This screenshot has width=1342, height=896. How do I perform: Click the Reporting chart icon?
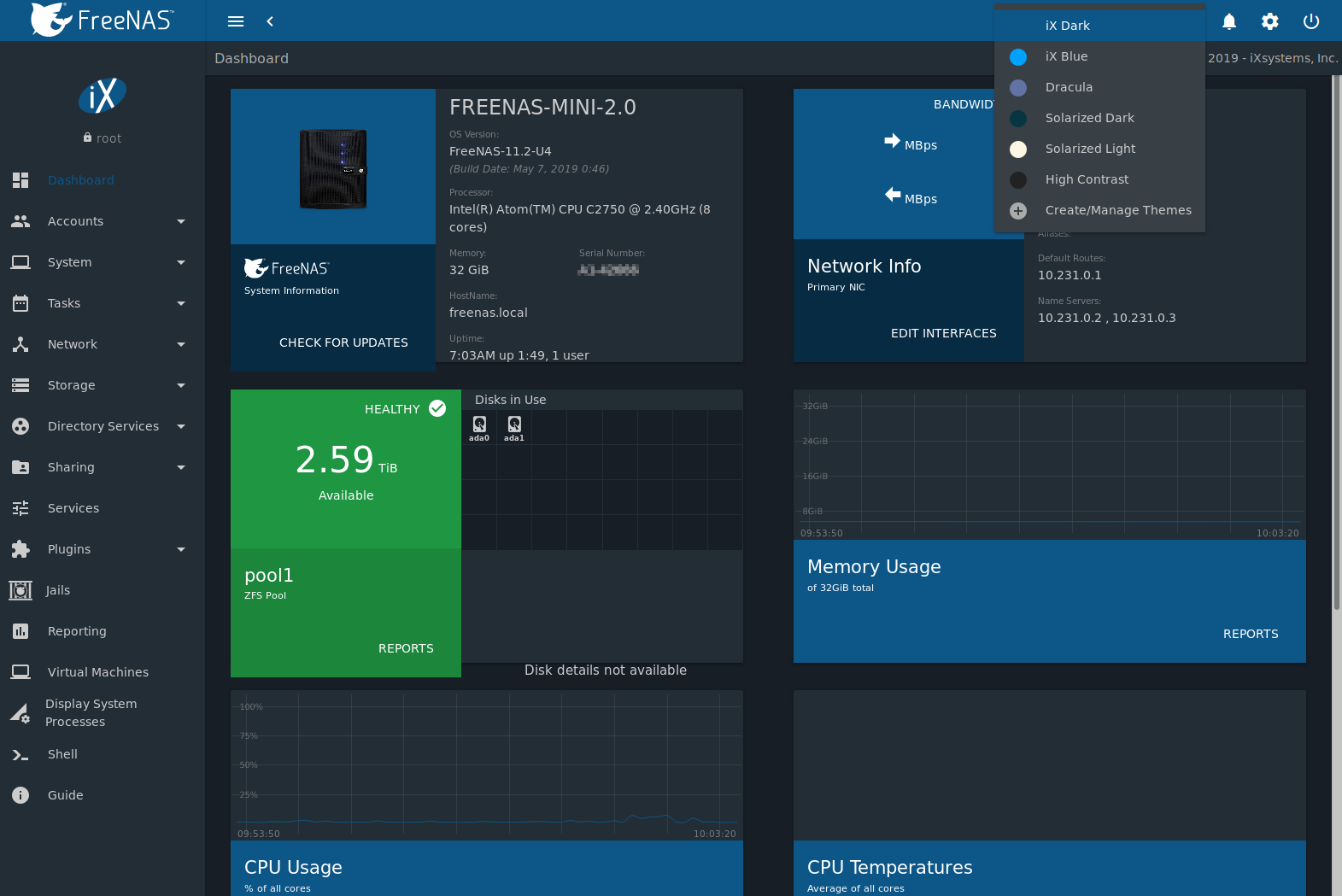21,631
